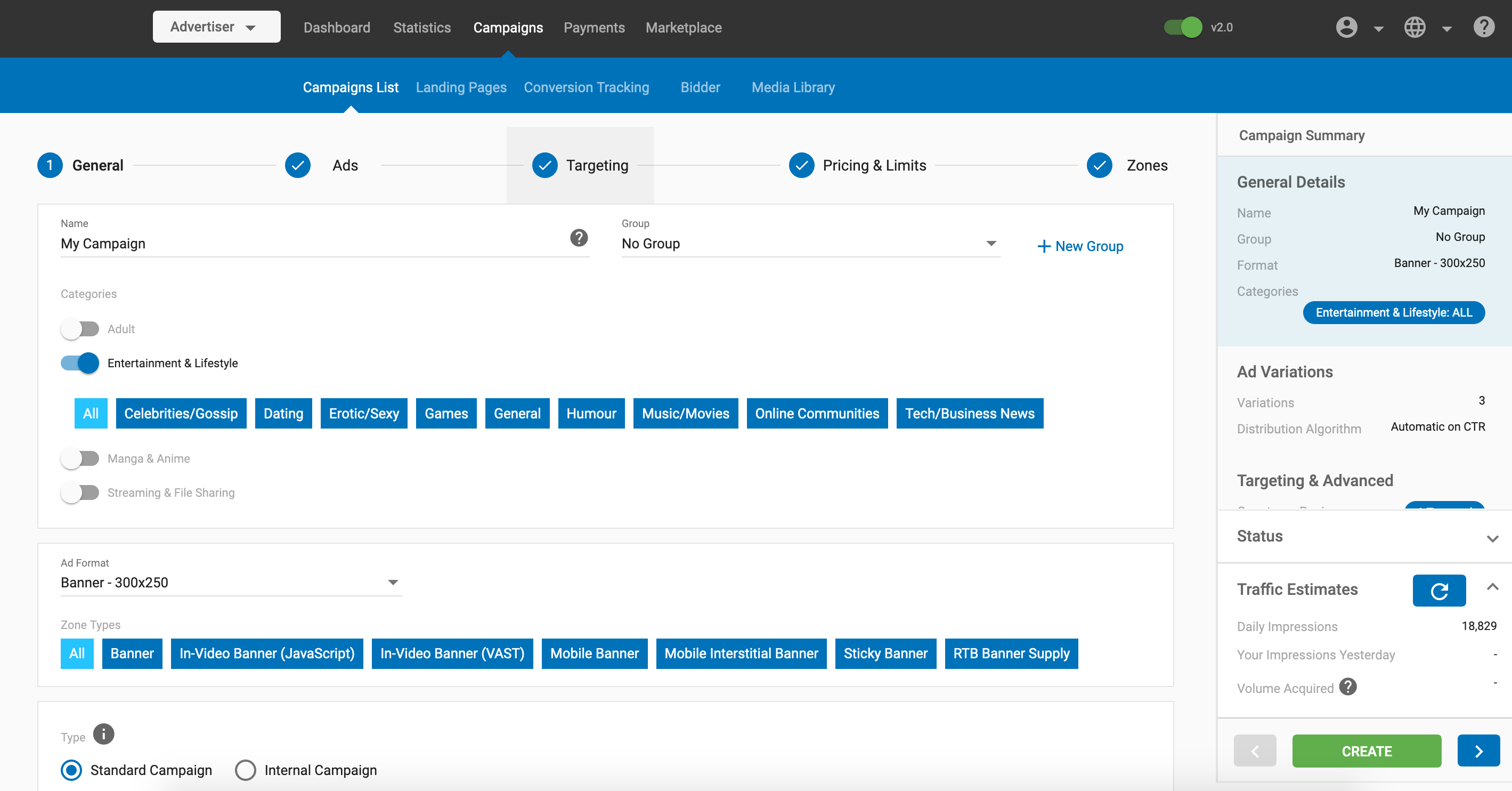
Task: Toggle the Manga & Anime category
Action: click(x=80, y=458)
